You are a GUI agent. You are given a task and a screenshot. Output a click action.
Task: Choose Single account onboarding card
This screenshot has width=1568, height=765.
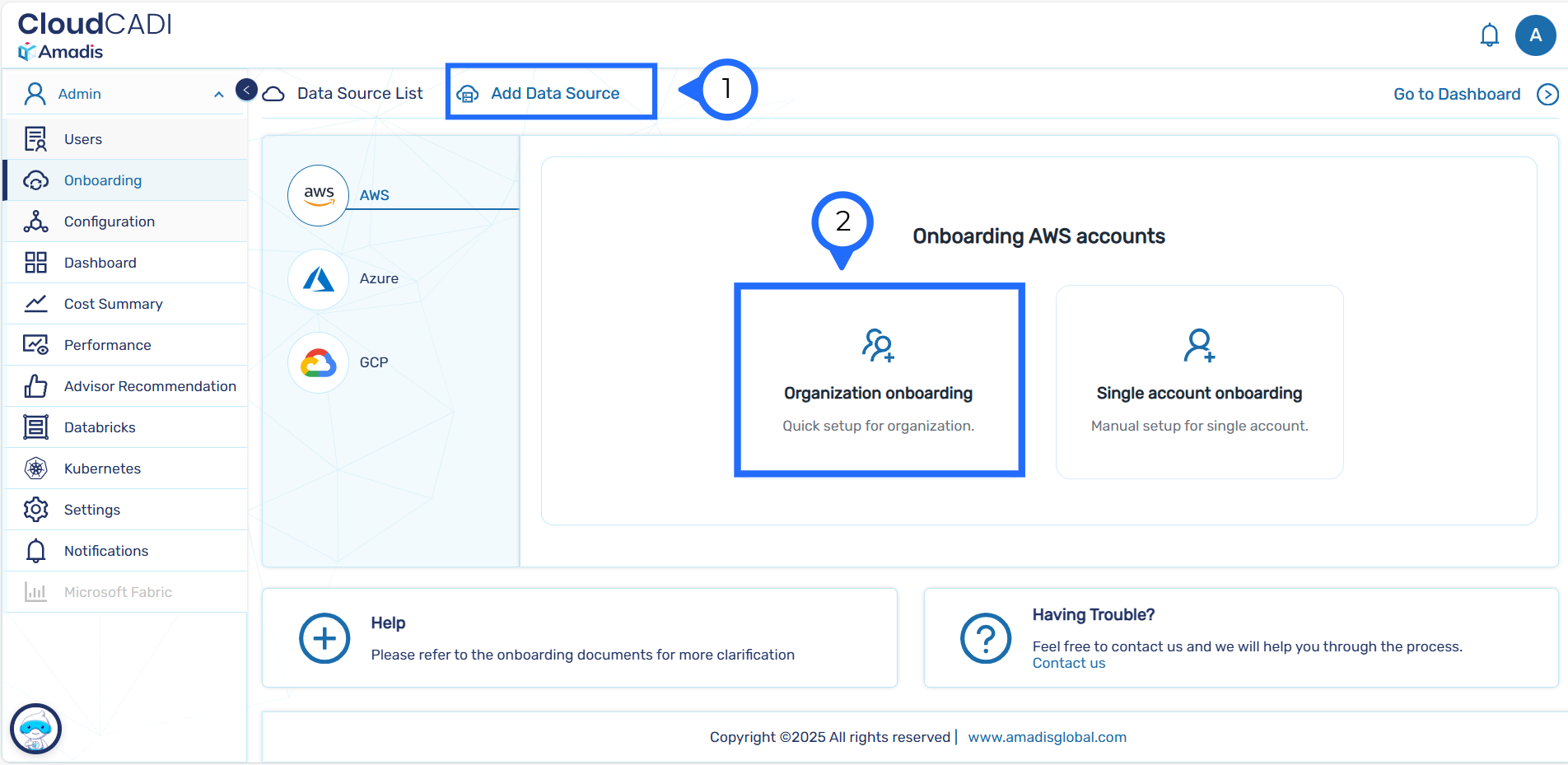[x=1199, y=382]
